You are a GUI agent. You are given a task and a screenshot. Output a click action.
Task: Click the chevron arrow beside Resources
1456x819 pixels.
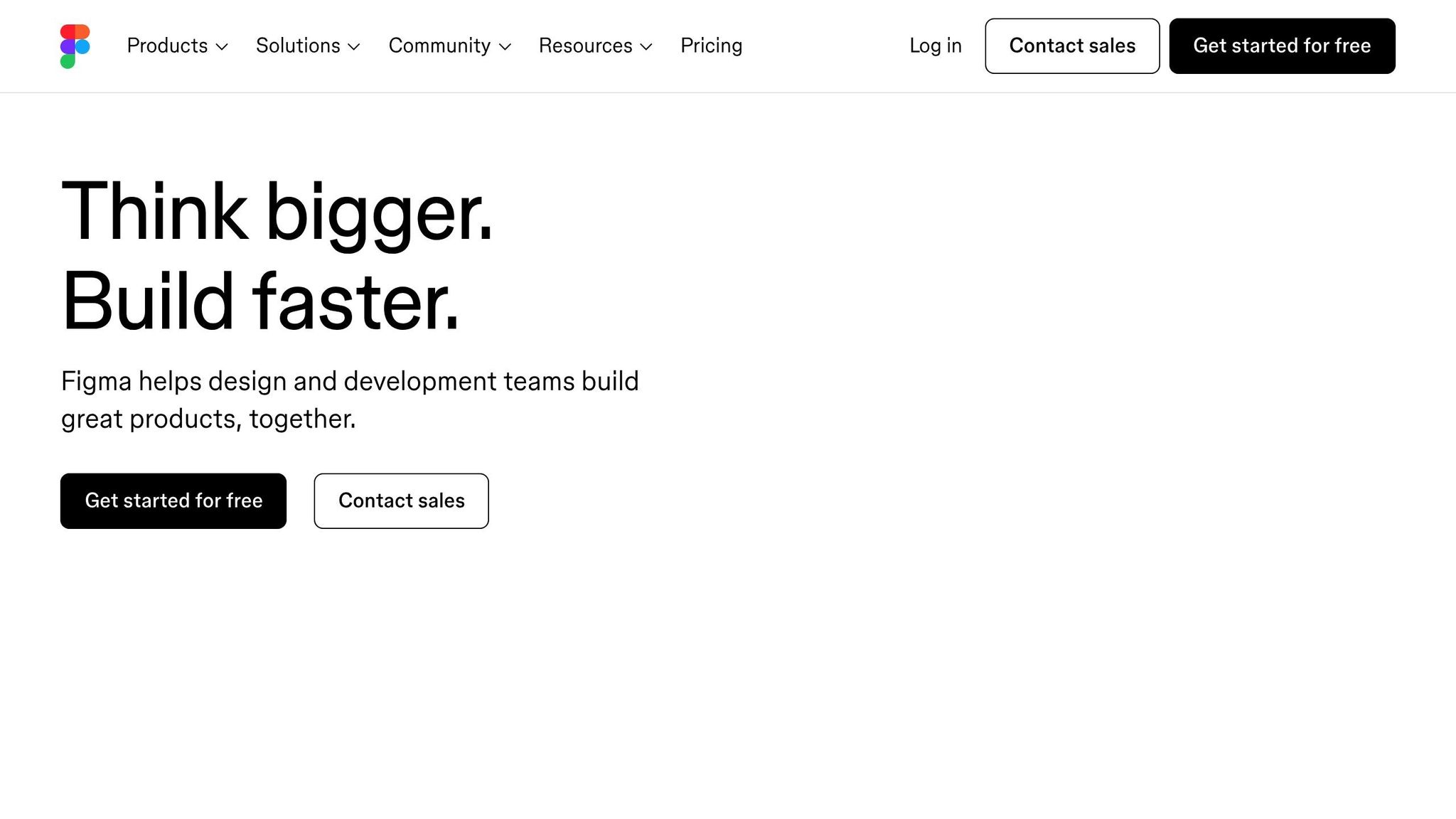pyautogui.click(x=646, y=47)
